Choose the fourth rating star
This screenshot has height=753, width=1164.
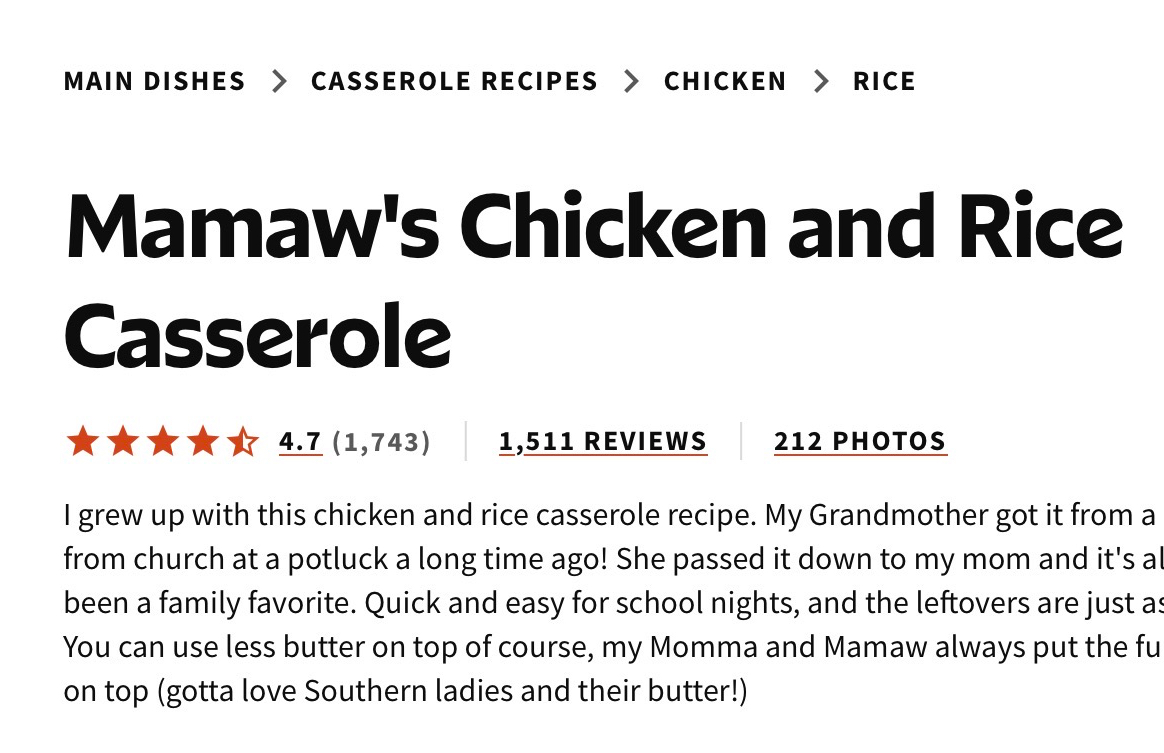[x=202, y=441]
